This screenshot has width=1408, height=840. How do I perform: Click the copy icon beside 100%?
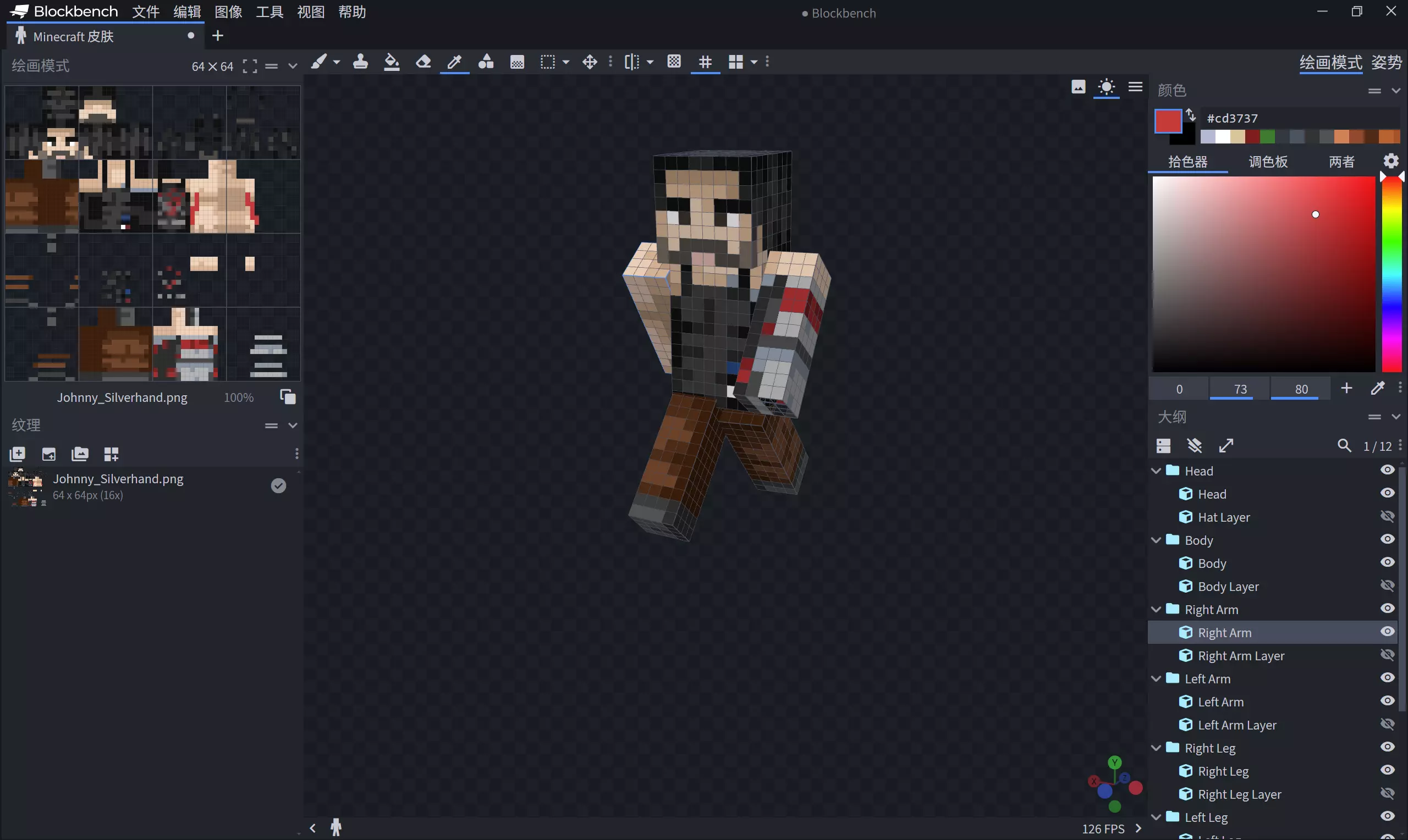[x=288, y=397]
